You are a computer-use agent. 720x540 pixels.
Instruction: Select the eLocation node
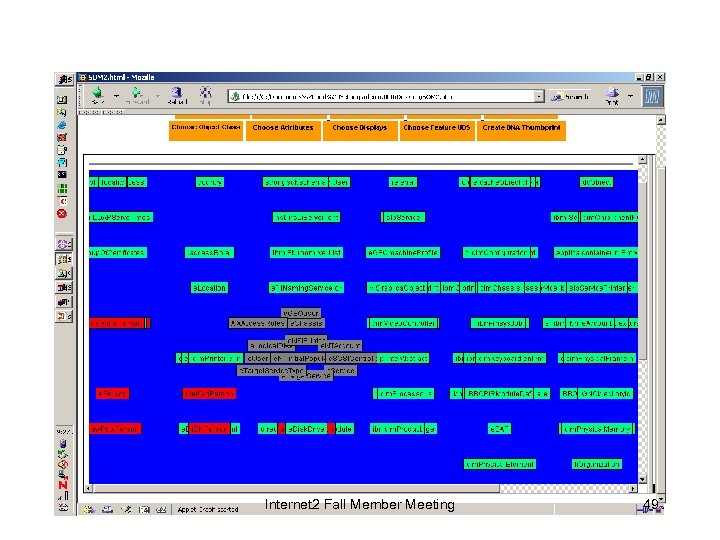point(209,288)
